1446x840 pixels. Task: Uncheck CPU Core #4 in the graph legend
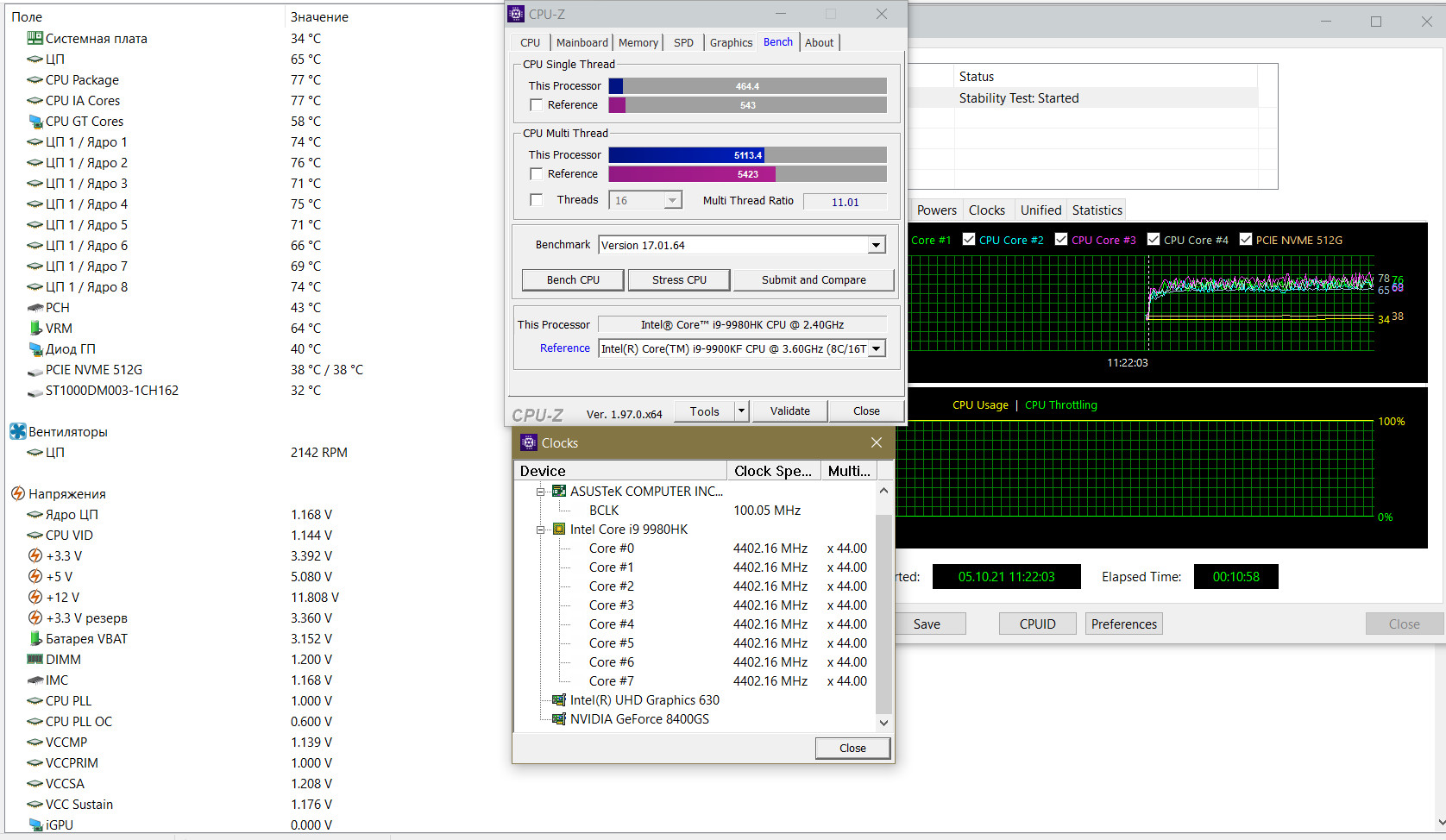pyautogui.click(x=1154, y=239)
